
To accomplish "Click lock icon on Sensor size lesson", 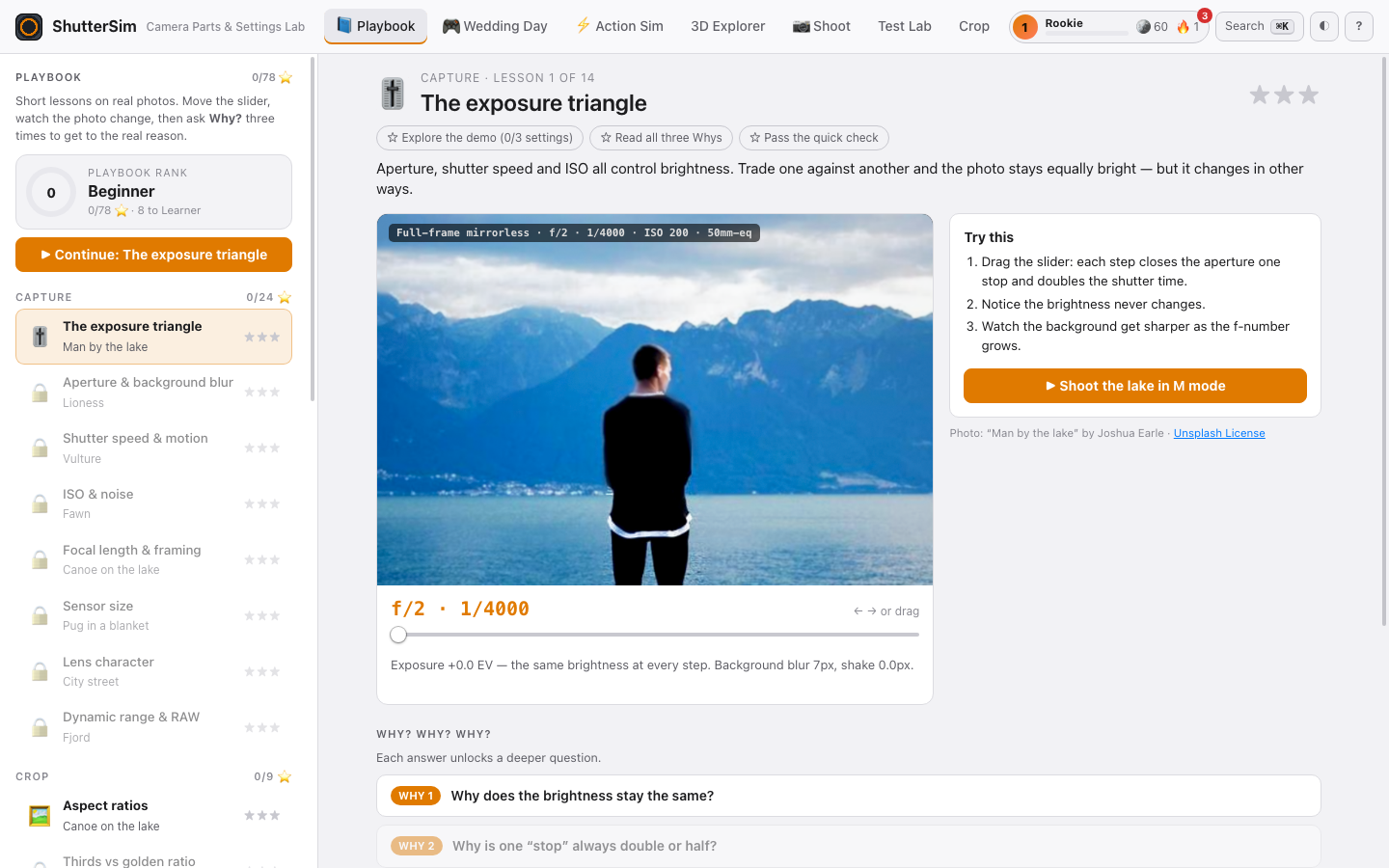I will tap(40, 615).
